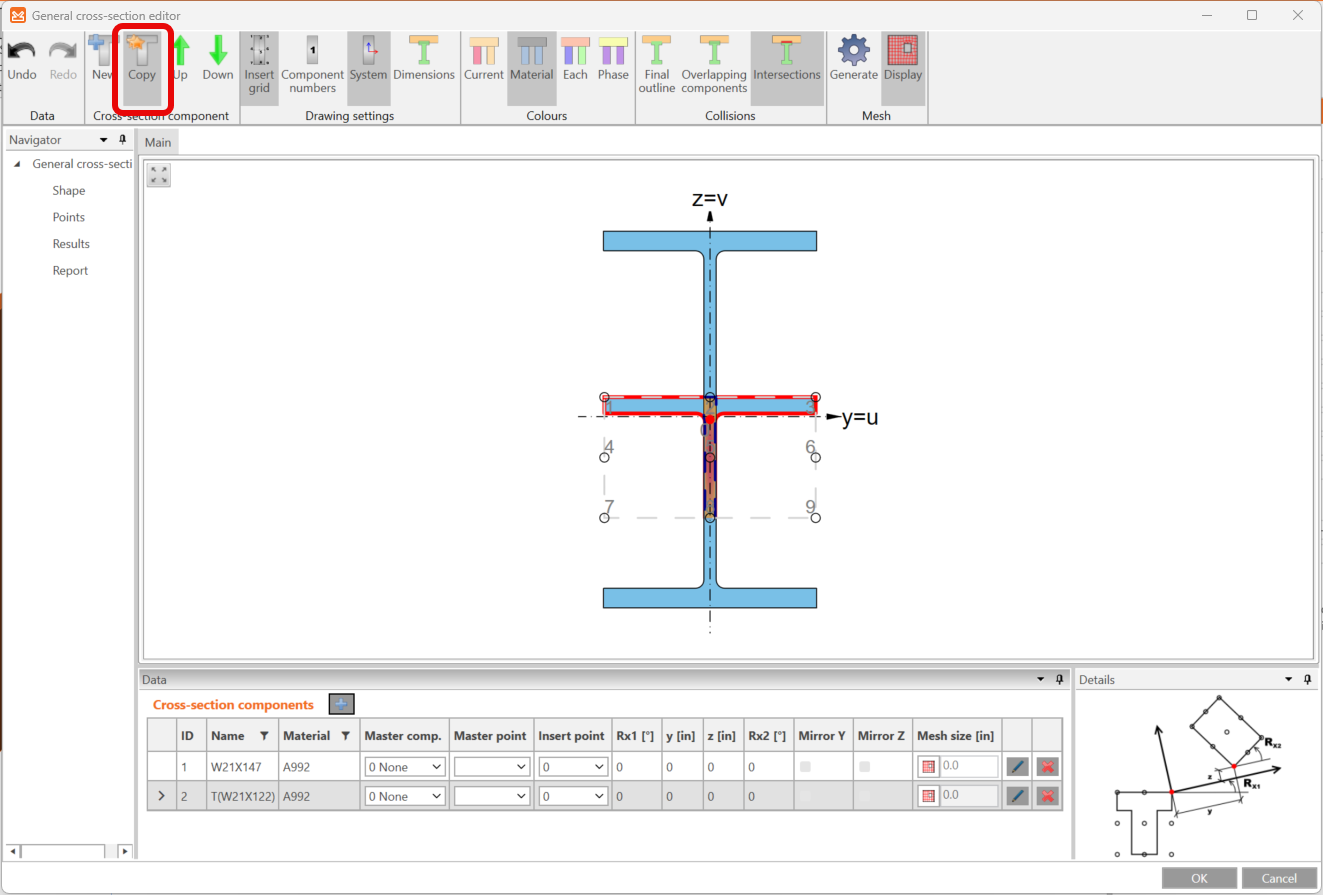Open Master point dropdown for W21X147
Image resolution: width=1323 pixels, height=895 pixels.
point(491,767)
